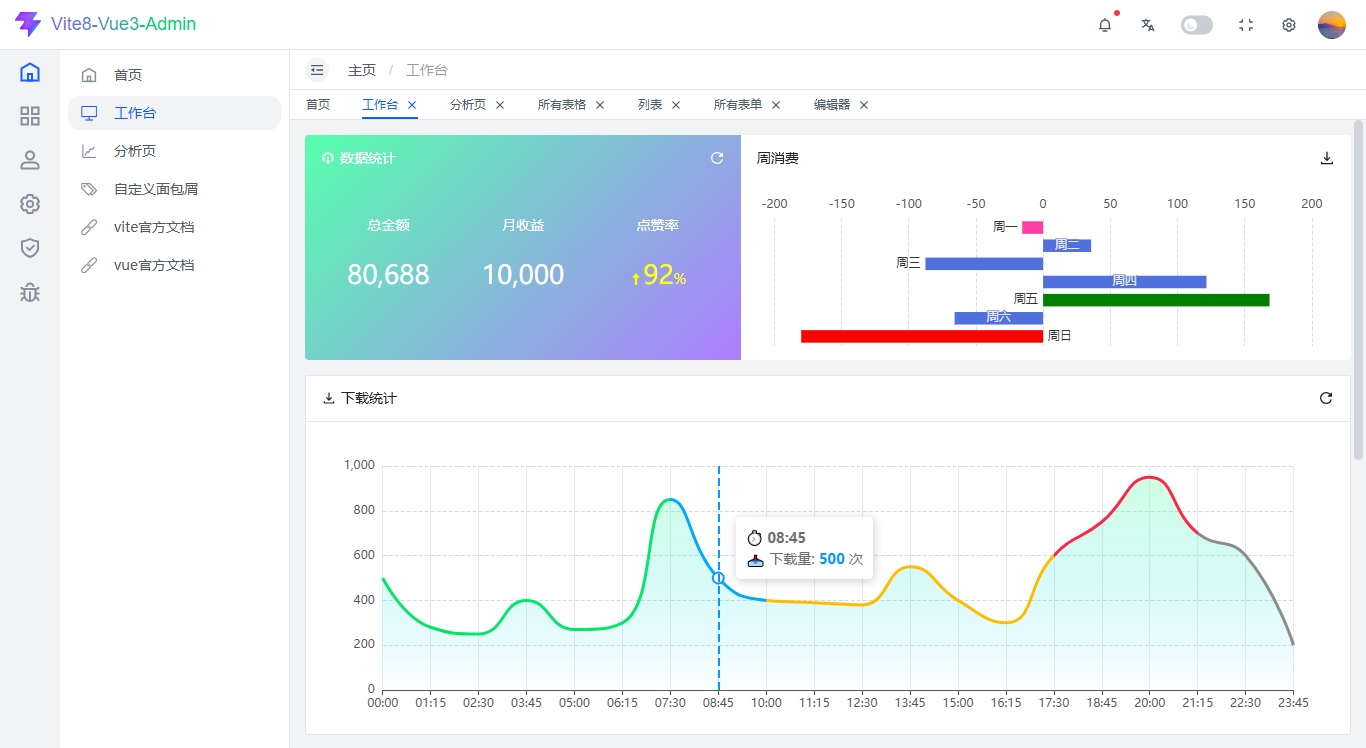Close the 分析页 tab
The width and height of the screenshot is (1366, 748).
500,104
